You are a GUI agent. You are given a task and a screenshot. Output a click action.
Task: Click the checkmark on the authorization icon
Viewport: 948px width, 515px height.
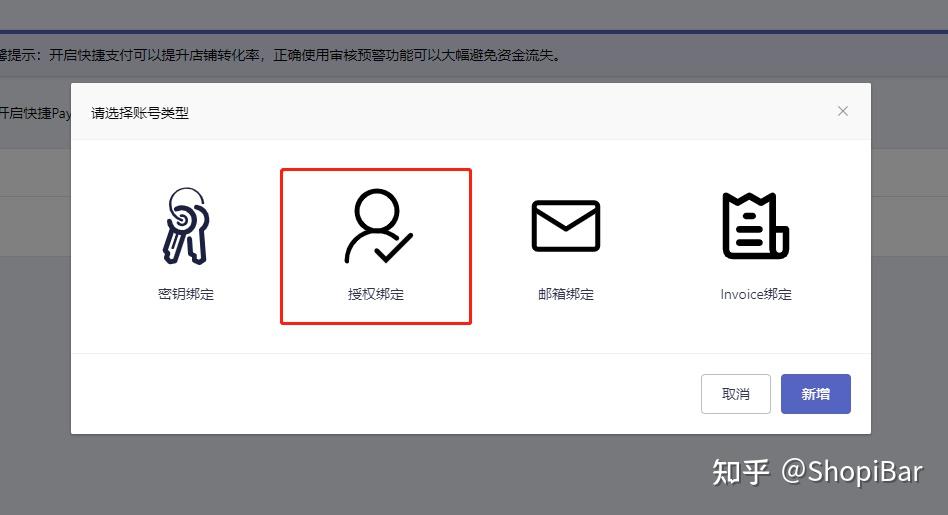393,247
